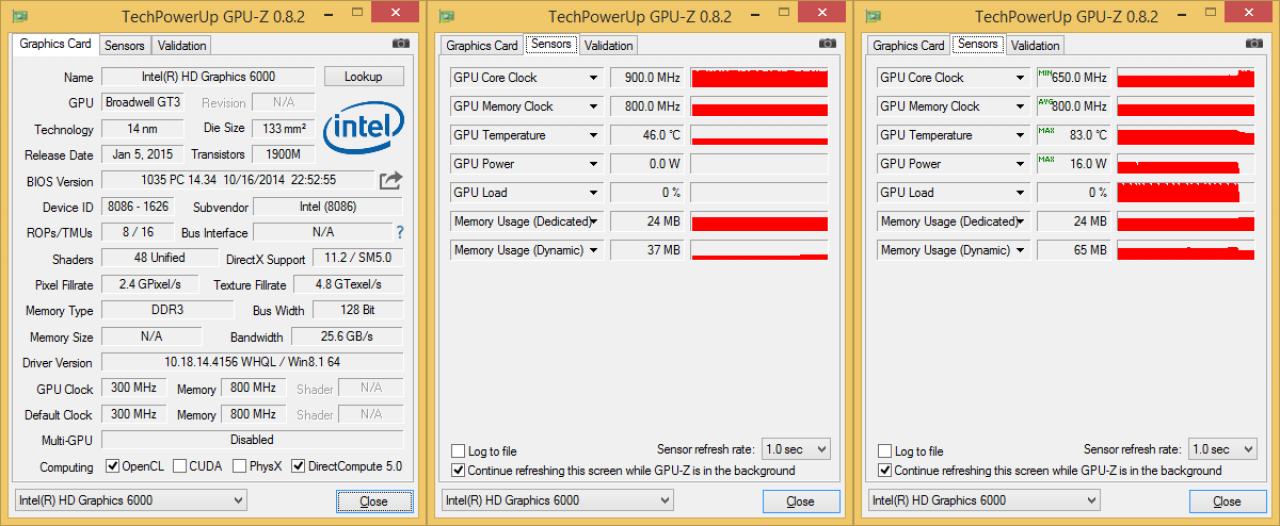Switch to Graphics Card tab in right window
The height and width of the screenshot is (526, 1280).
click(x=909, y=45)
